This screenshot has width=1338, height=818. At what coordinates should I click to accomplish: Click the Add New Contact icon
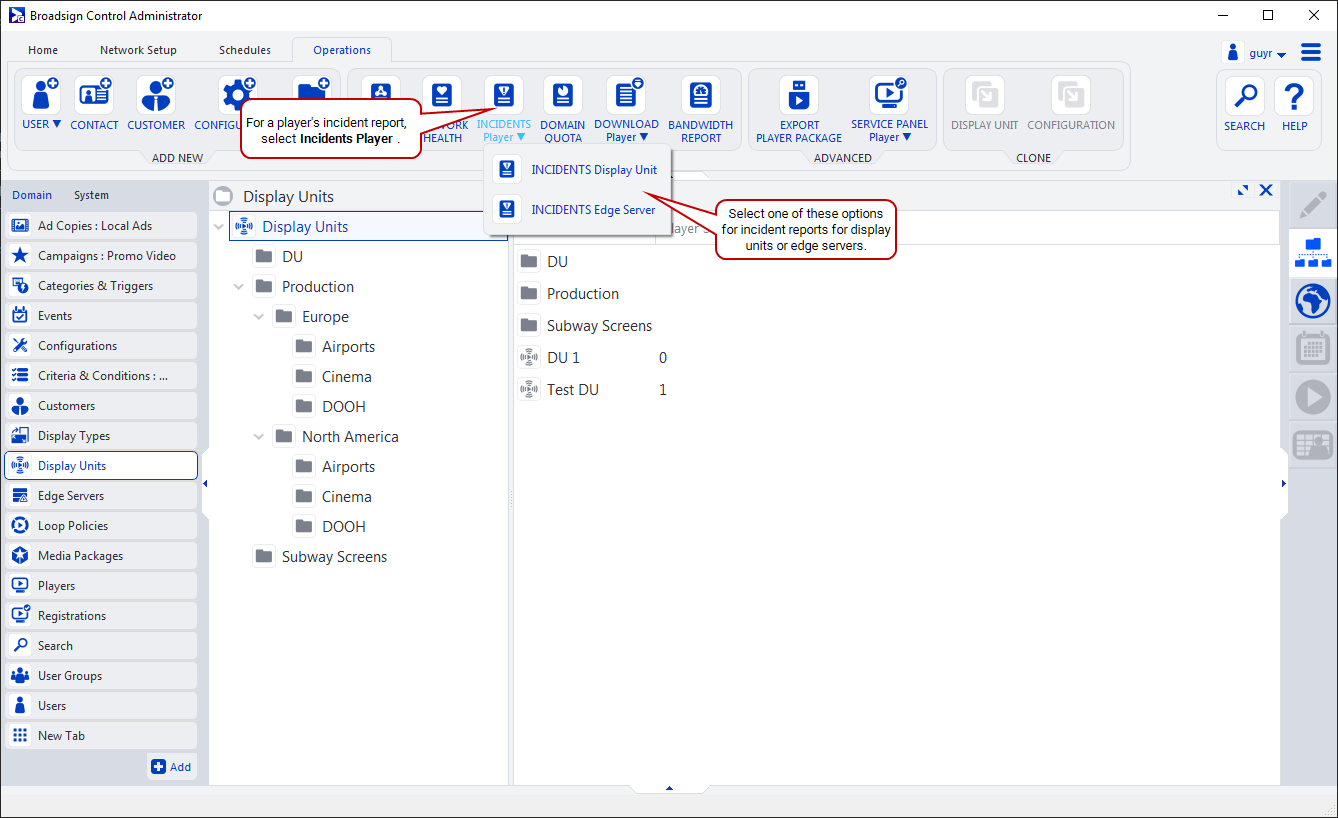[94, 96]
